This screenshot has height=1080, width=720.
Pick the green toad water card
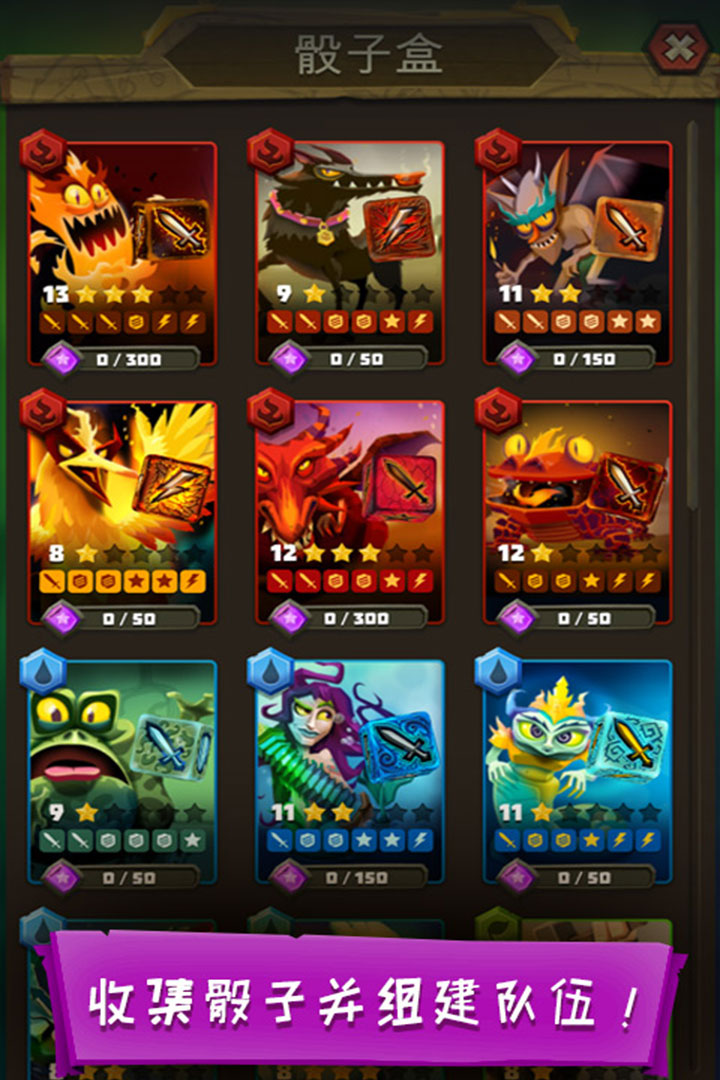pyautogui.click(x=123, y=772)
